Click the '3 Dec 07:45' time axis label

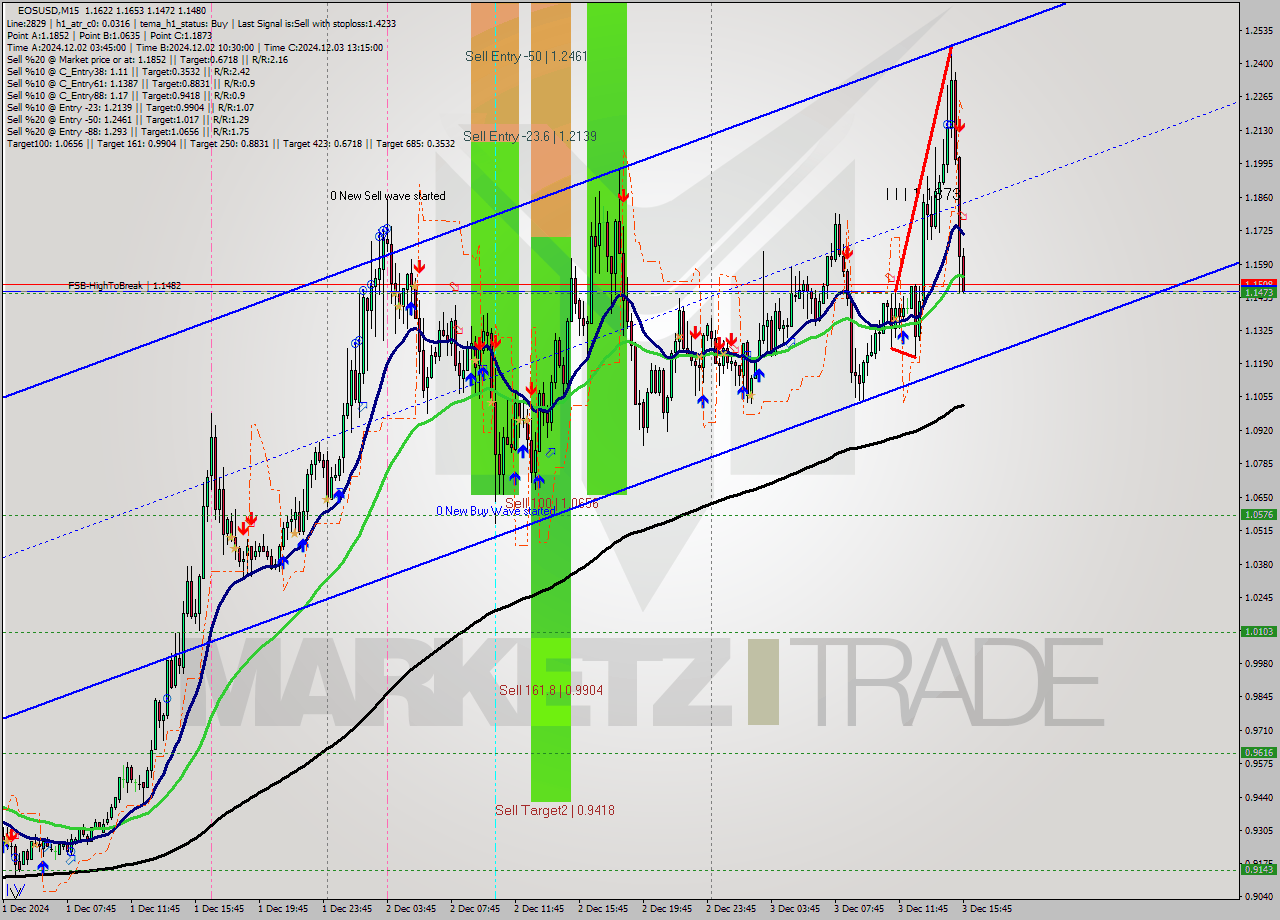(x=859, y=909)
